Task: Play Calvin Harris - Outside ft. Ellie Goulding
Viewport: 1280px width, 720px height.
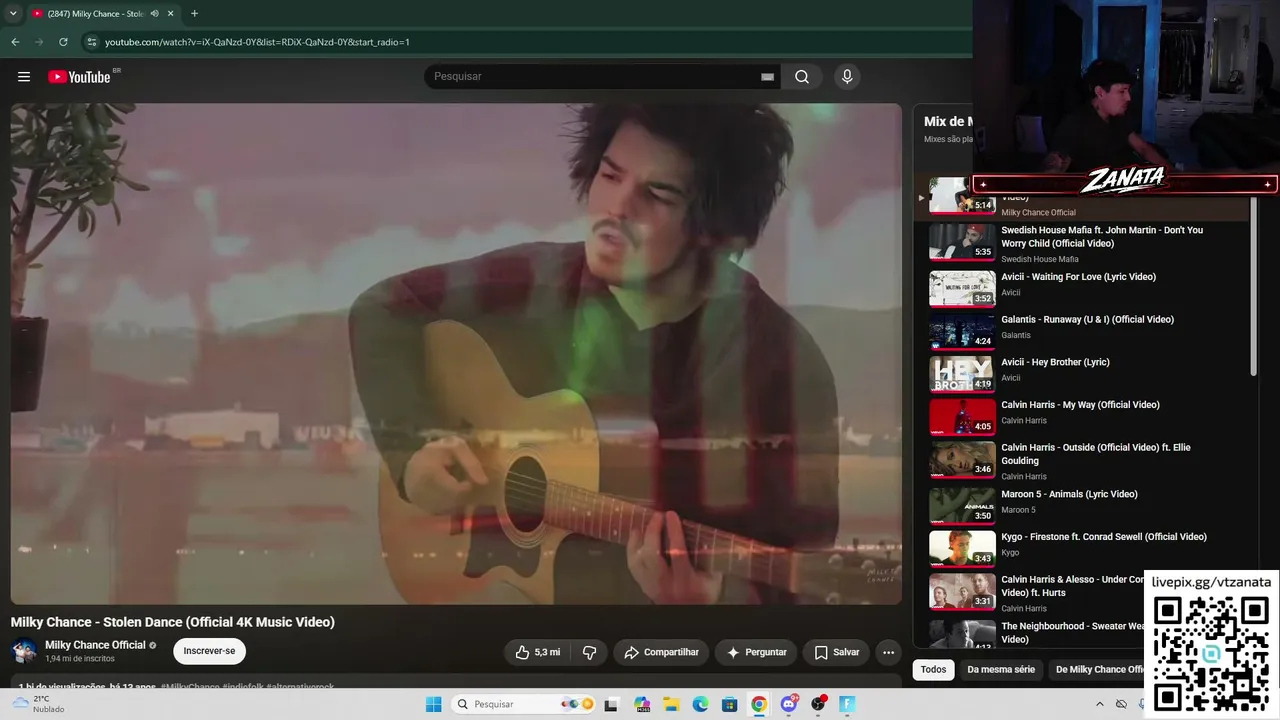Action: click(1090, 460)
